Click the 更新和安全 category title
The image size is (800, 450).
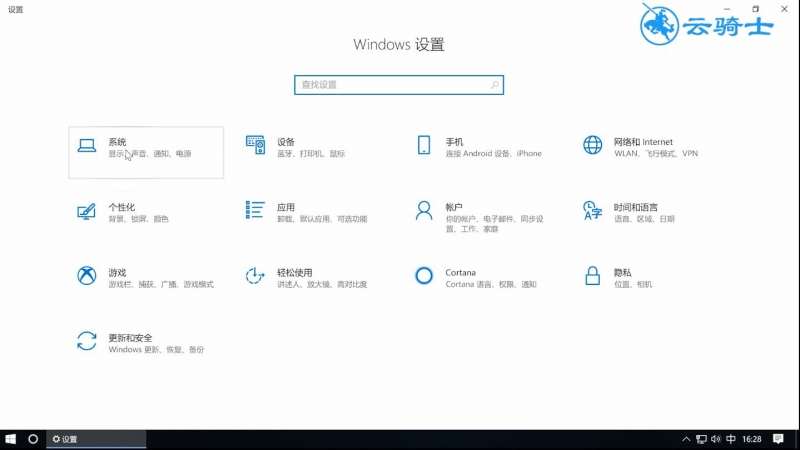(x=130, y=338)
